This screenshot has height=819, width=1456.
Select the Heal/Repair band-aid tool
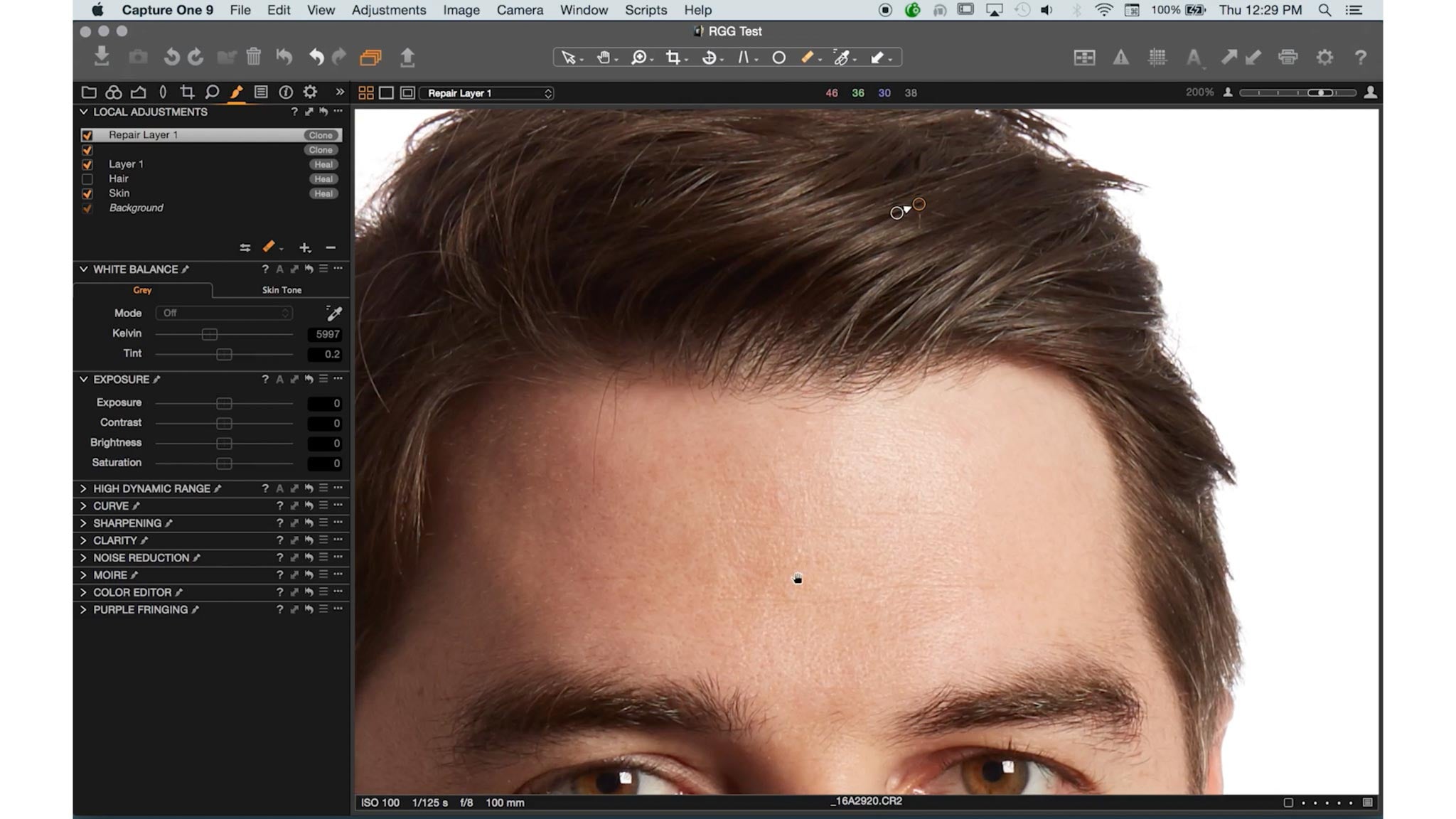(808, 58)
